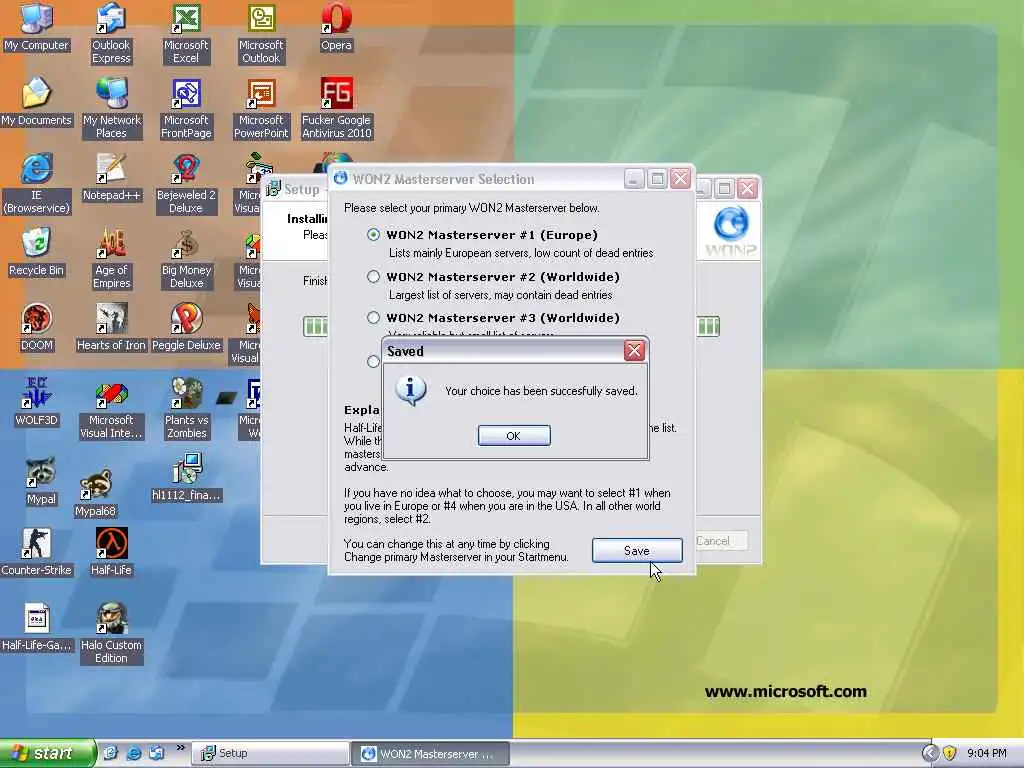Open the Antivirus 2010 FG icon
Viewport: 1024px width, 768px height.
(x=336, y=108)
